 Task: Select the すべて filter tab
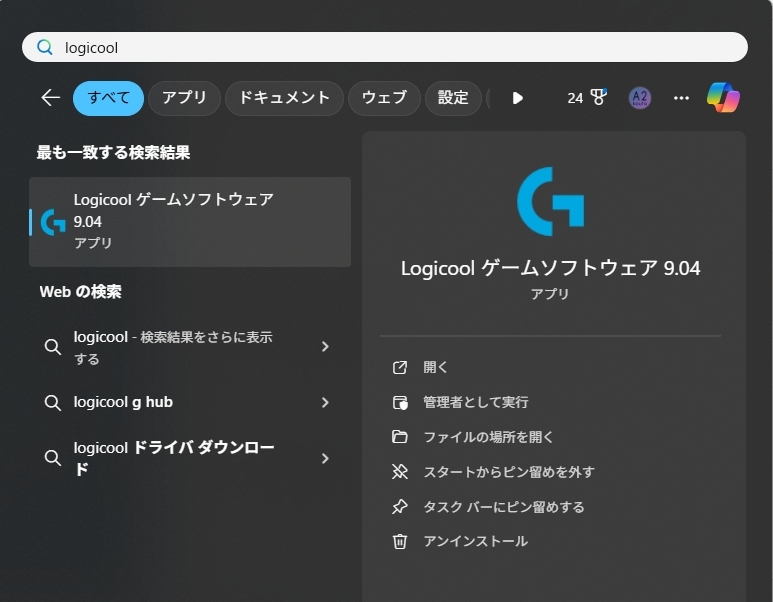tap(108, 98)
